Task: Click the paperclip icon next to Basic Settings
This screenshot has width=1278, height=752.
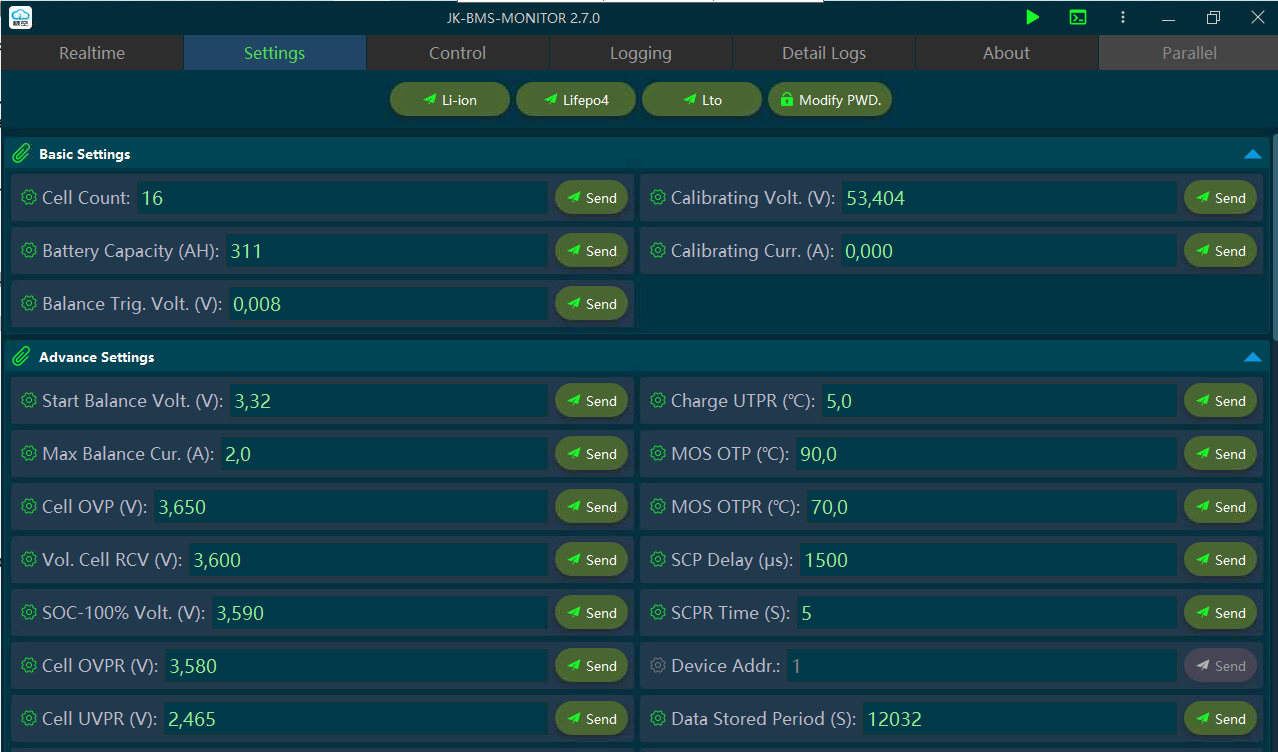Action: pyautogui.click(x=21, y=154)
